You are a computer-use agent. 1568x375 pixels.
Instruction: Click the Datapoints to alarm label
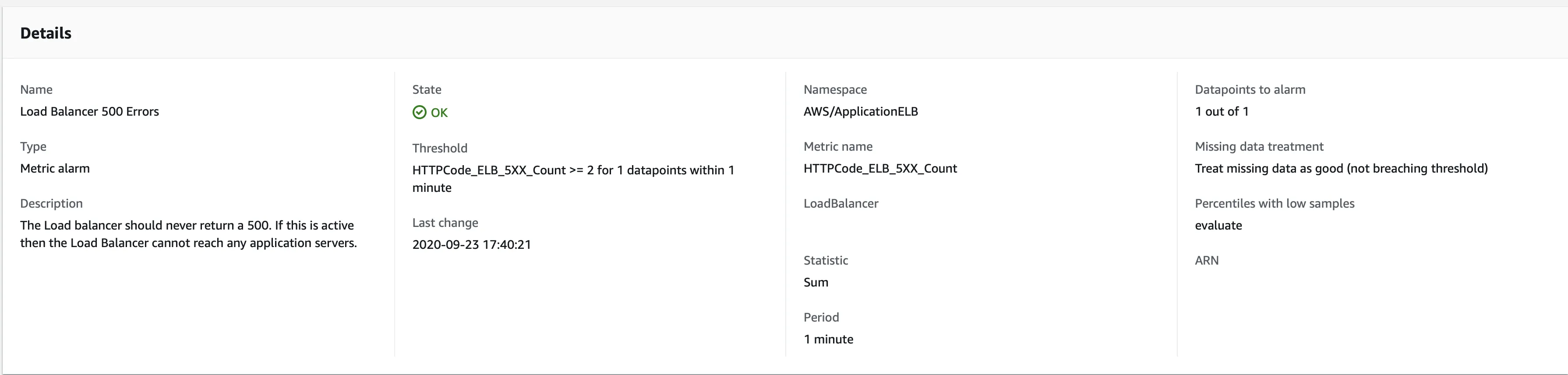(x=1250, y=89)
